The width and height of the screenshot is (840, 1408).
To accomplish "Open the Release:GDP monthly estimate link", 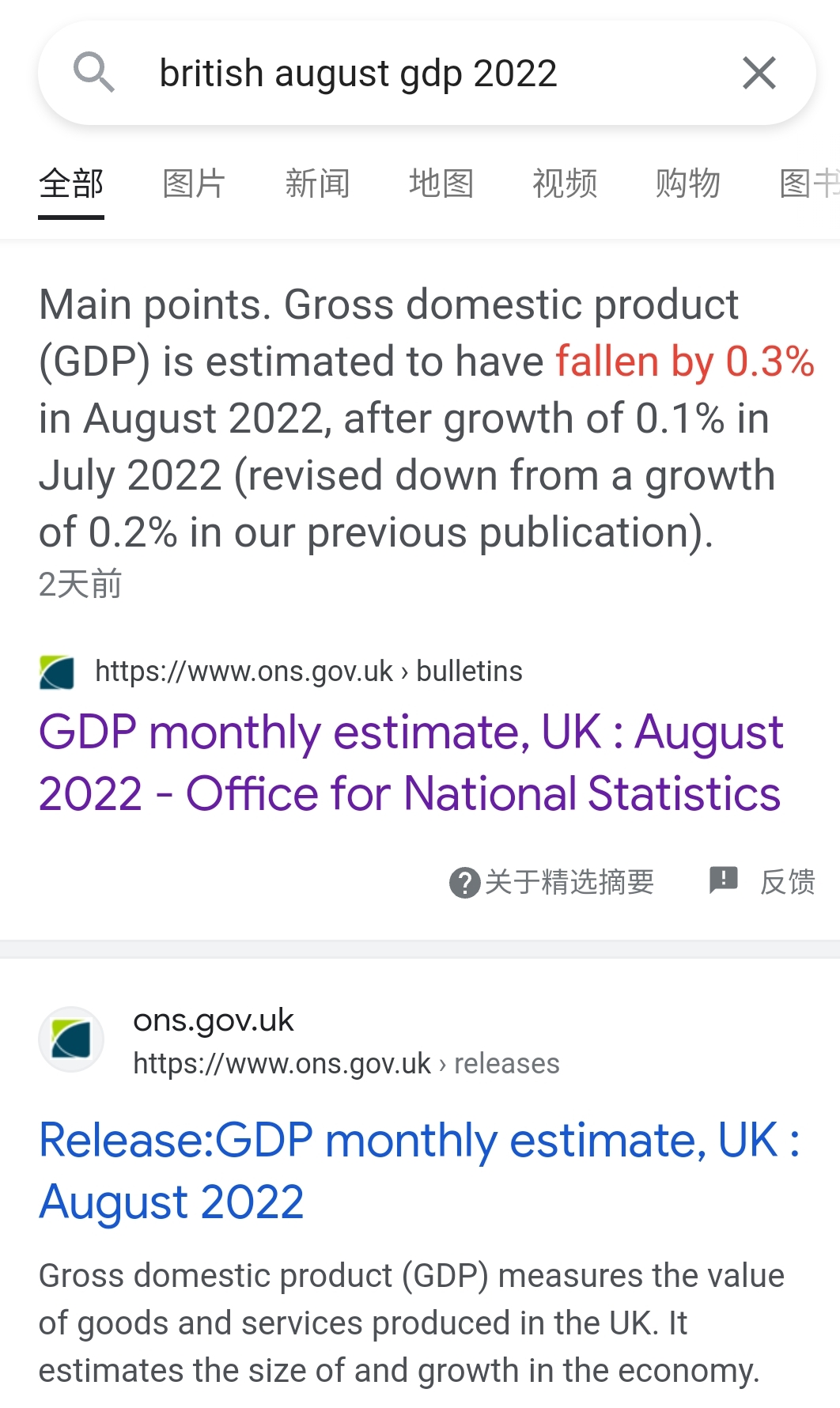I will pos(419,1171).
